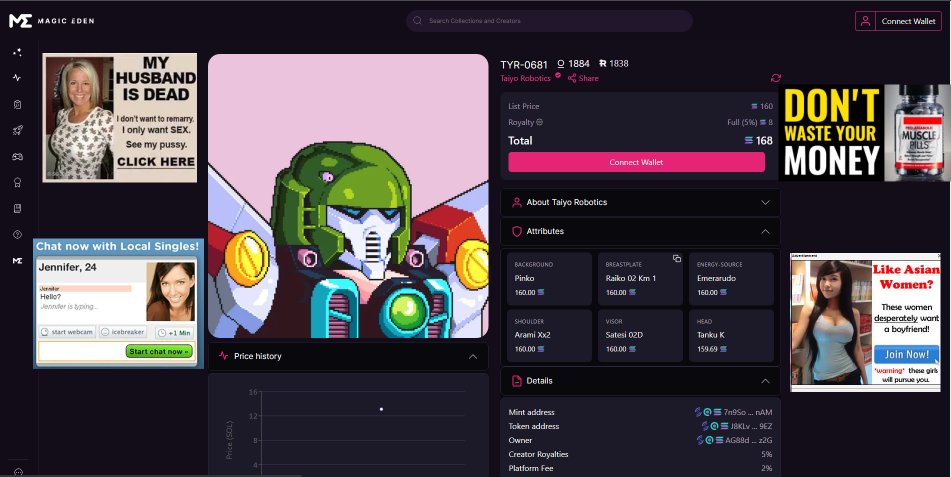Image resolution: width=951 pixels, height=477 pixels.
Task: Click the shield icon beside Attributes
Action: [517, 231]
